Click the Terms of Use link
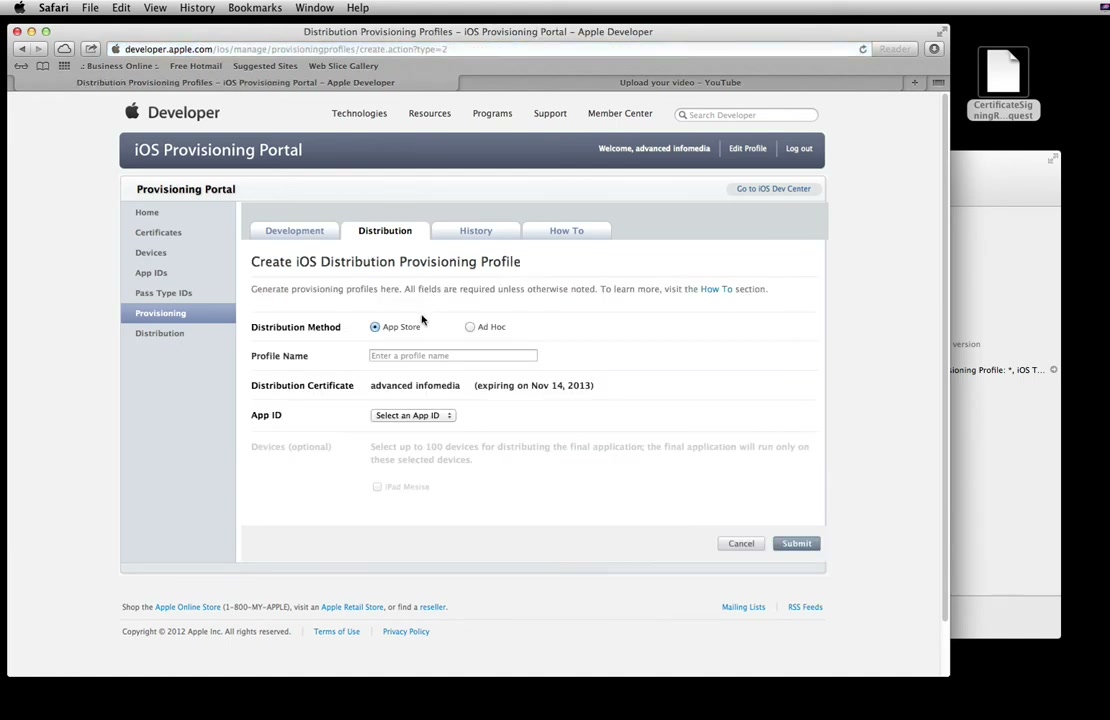The height and width of the screenshot is (720, 1110). (x=336, y=632)
